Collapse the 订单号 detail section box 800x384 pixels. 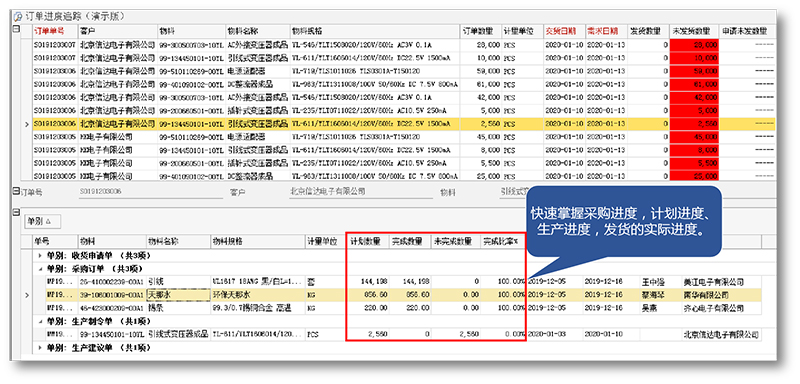click(x=16, y=192)
